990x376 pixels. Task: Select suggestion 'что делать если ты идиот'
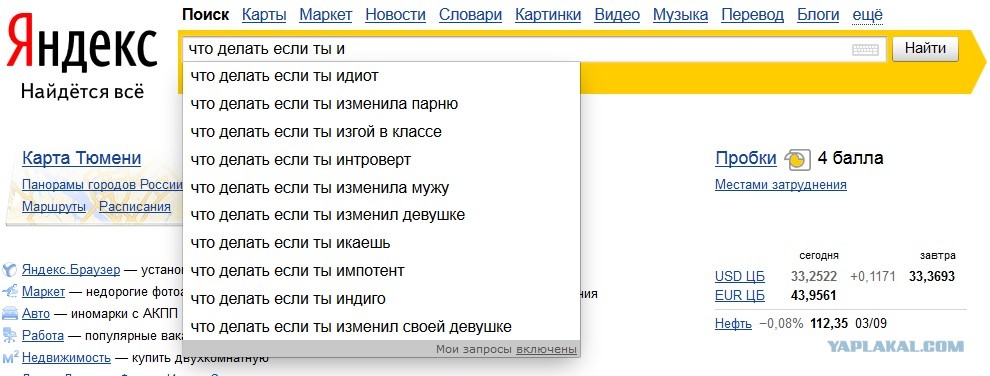pyautogui.click(x=381, y=76)
